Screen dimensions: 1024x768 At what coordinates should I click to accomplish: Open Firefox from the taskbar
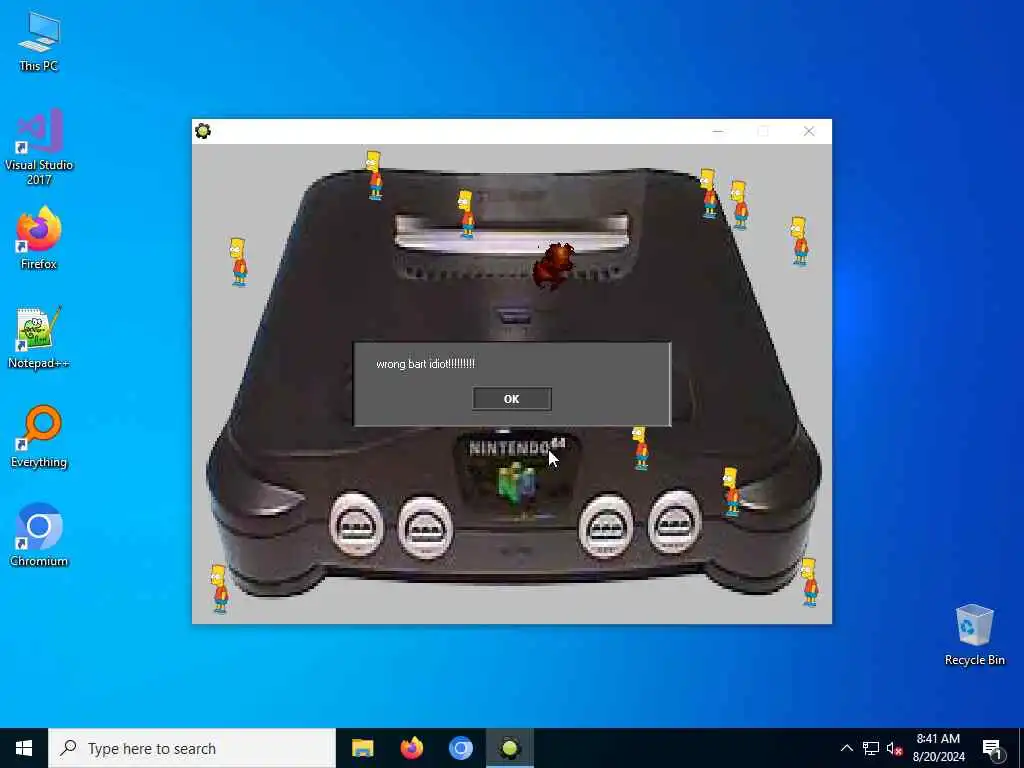click(x=411, y=748)
